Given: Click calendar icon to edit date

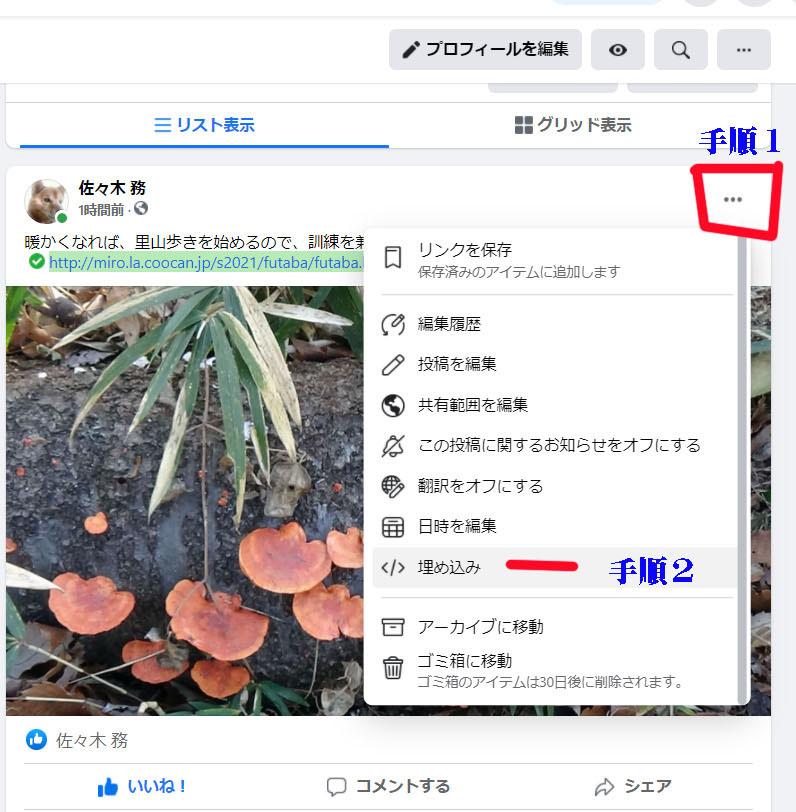Looking at the screenshot, I should click(x=393, y=526).
